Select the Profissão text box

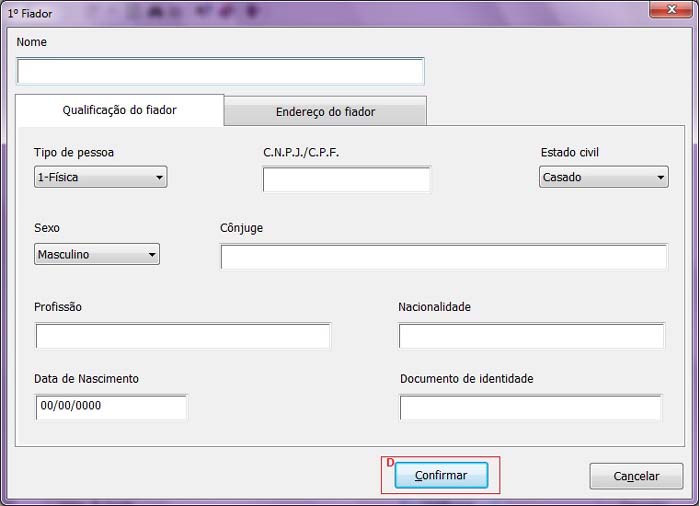click(x=182, y=337)
